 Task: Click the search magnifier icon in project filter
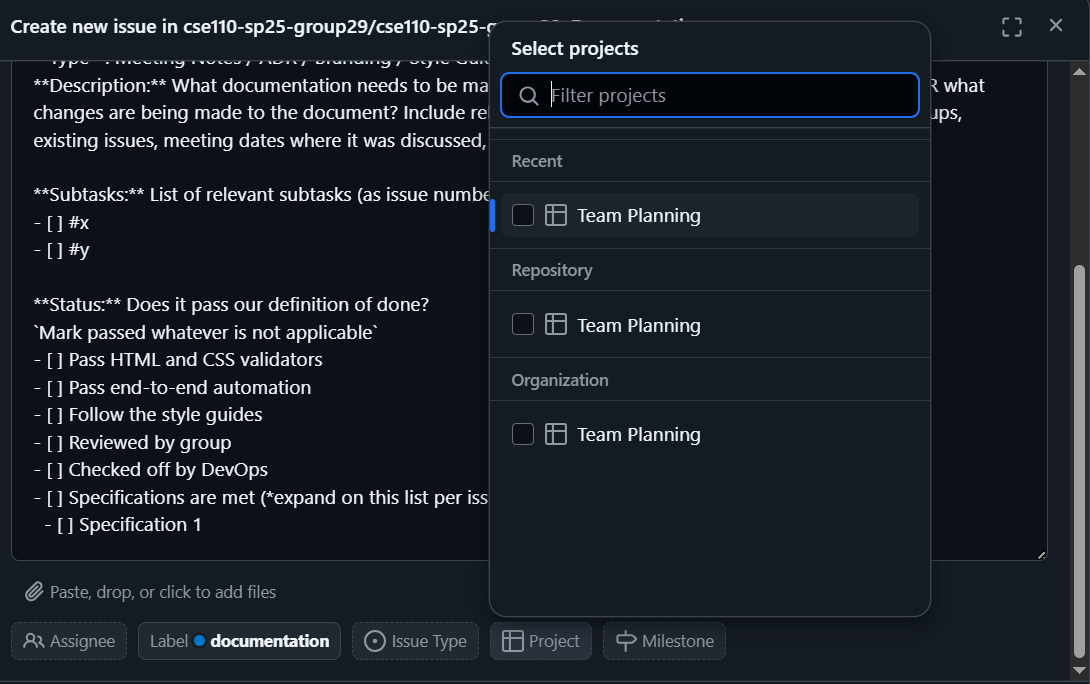(529, 96)
